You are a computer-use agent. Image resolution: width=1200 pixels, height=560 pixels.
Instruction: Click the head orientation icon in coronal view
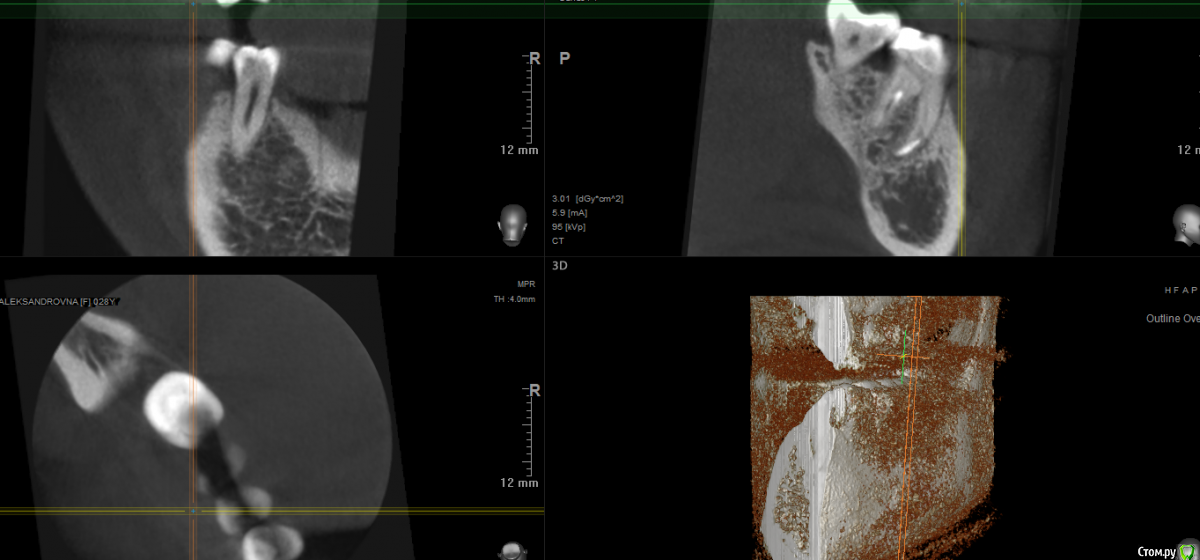point(512,224)
